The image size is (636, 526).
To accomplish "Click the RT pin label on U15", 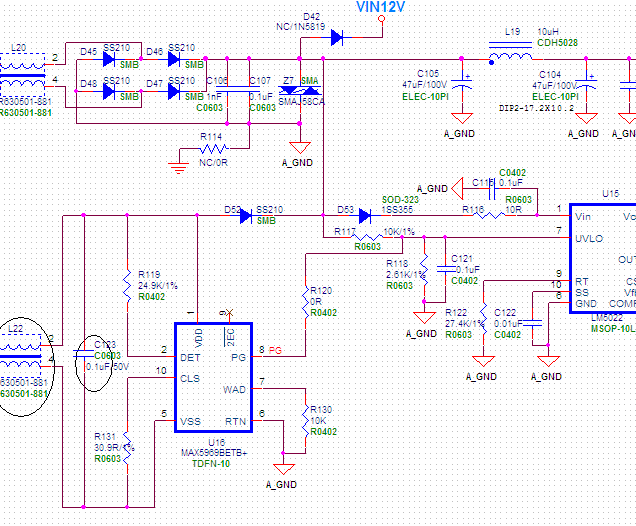I will tap(582, 281).
